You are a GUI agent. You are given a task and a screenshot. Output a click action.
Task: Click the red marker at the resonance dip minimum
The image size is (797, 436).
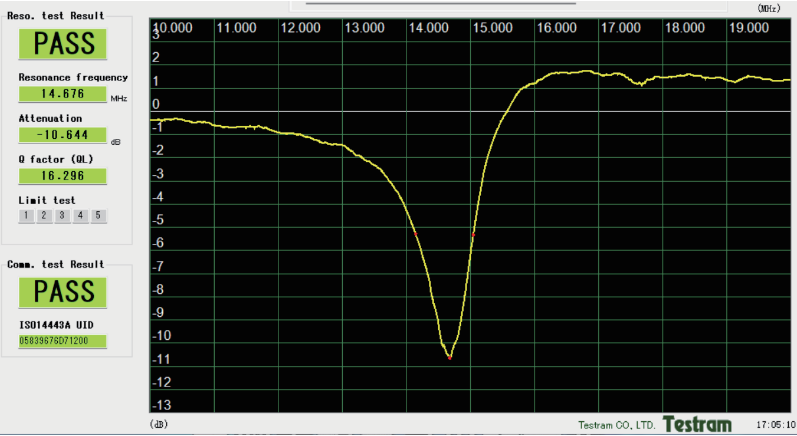pos(449,356)
